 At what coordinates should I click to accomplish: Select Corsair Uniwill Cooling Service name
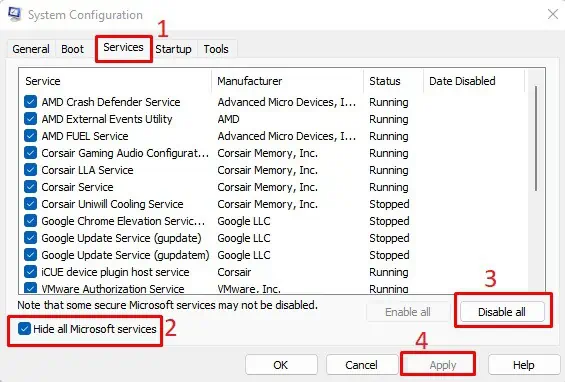pos(112,204)
